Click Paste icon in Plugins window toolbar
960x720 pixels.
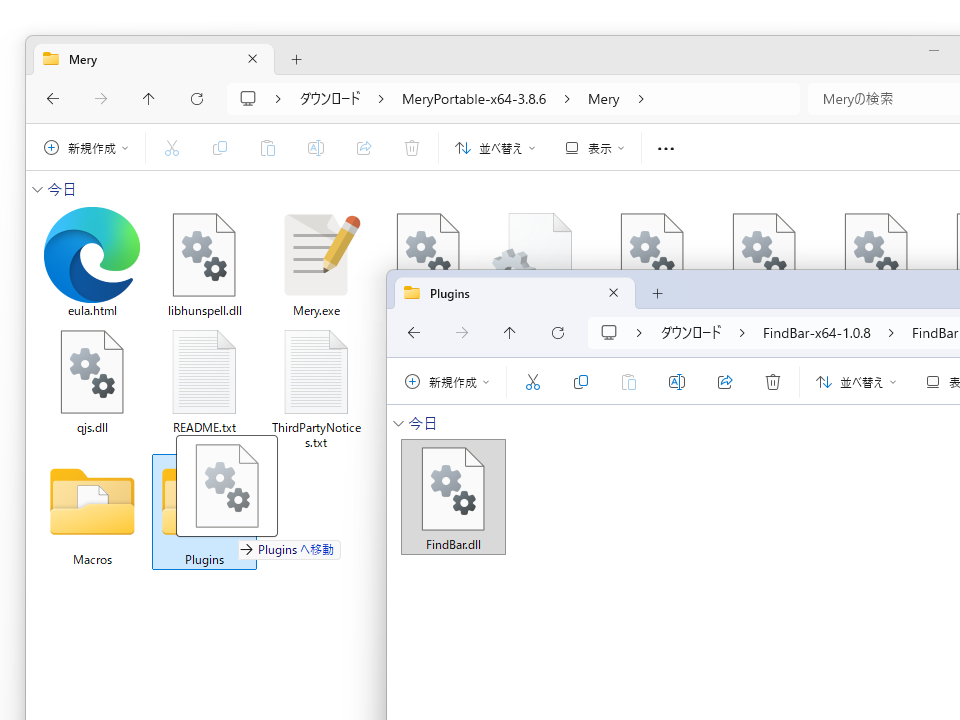coord(629,383)
